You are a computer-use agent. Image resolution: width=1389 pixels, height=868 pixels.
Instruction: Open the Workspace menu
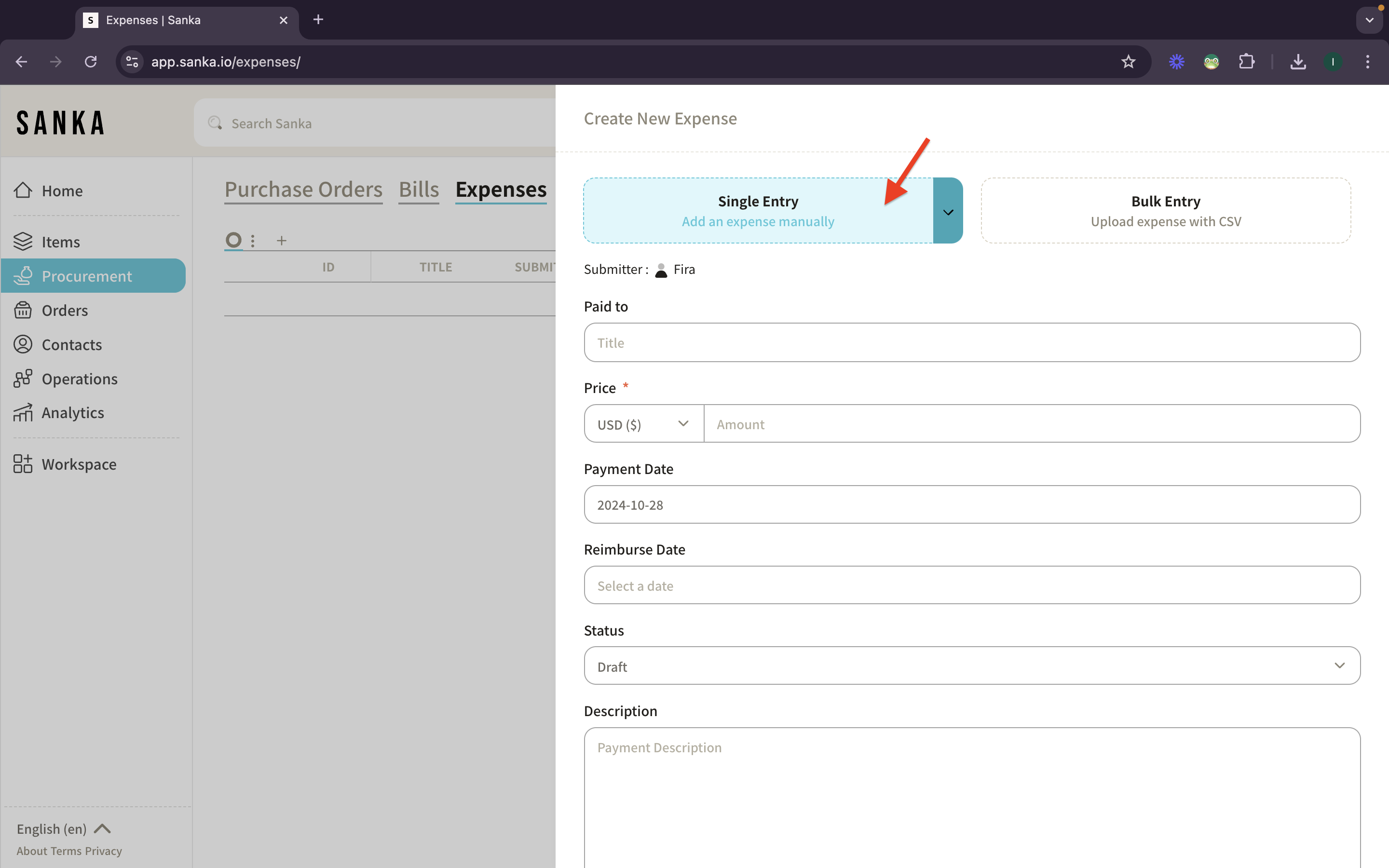pos(79,464)
